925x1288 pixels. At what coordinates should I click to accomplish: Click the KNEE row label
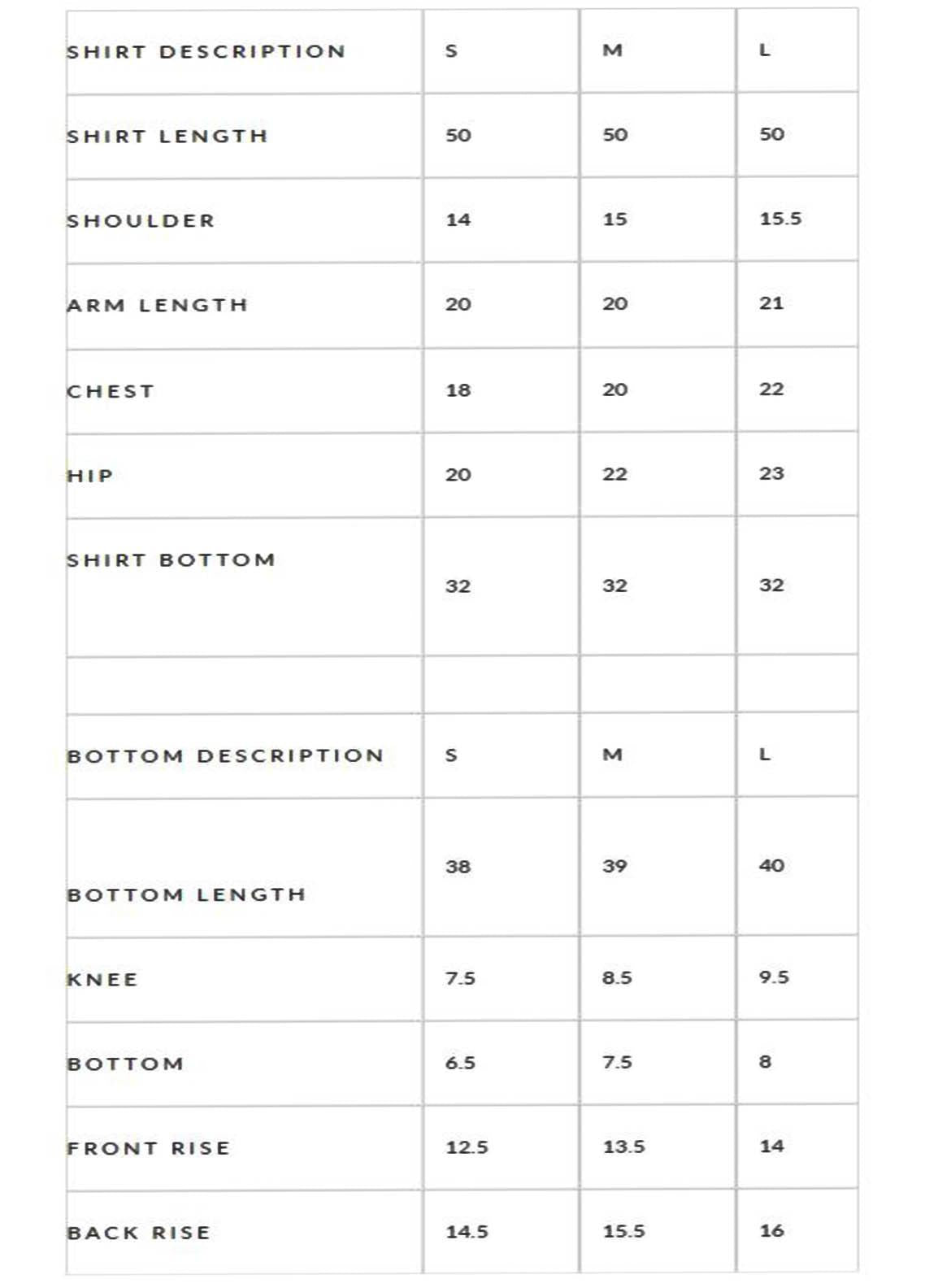coord(102,980)
